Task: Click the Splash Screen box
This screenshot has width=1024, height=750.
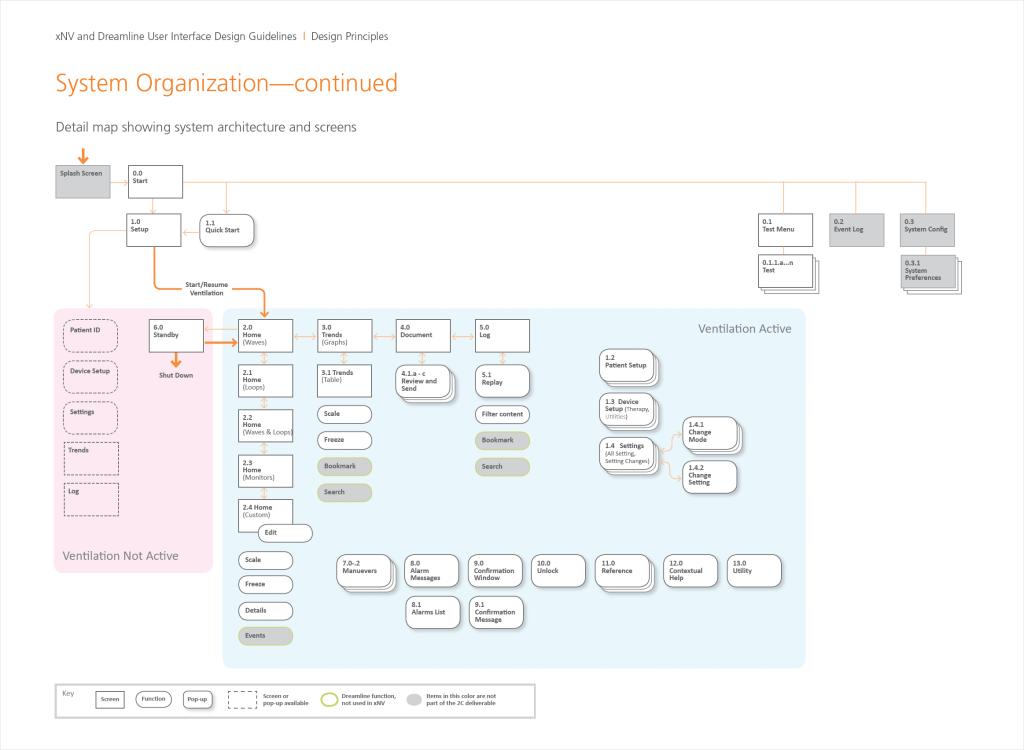Action: pyautogui.click(x=82, y=181)
